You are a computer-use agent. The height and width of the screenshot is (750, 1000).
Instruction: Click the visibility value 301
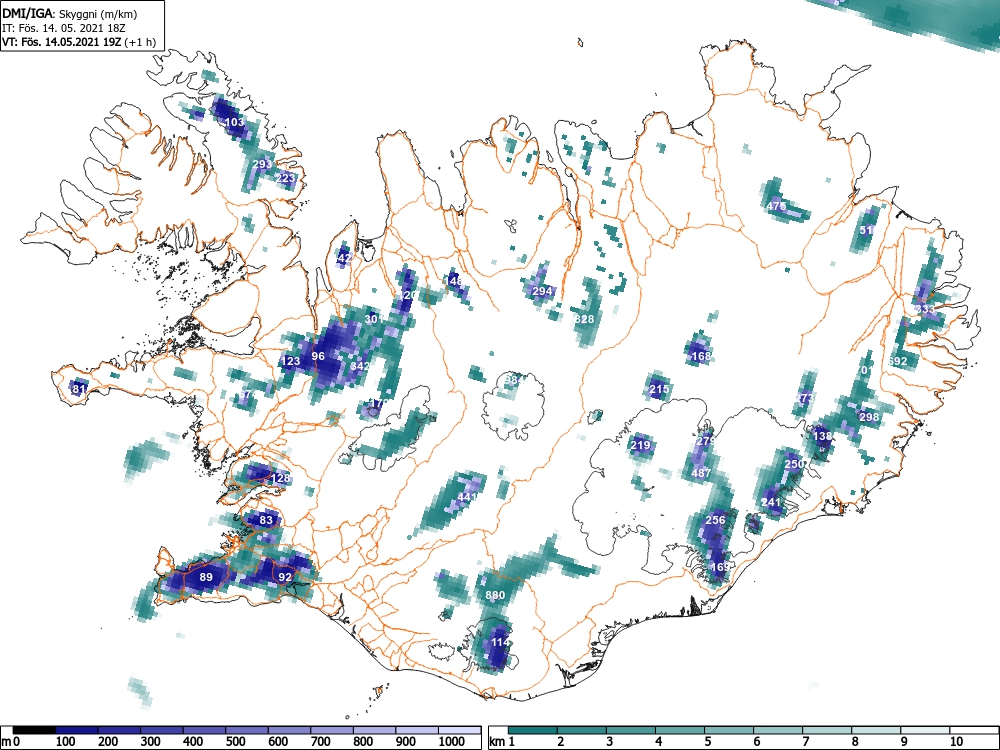point(374,318)
